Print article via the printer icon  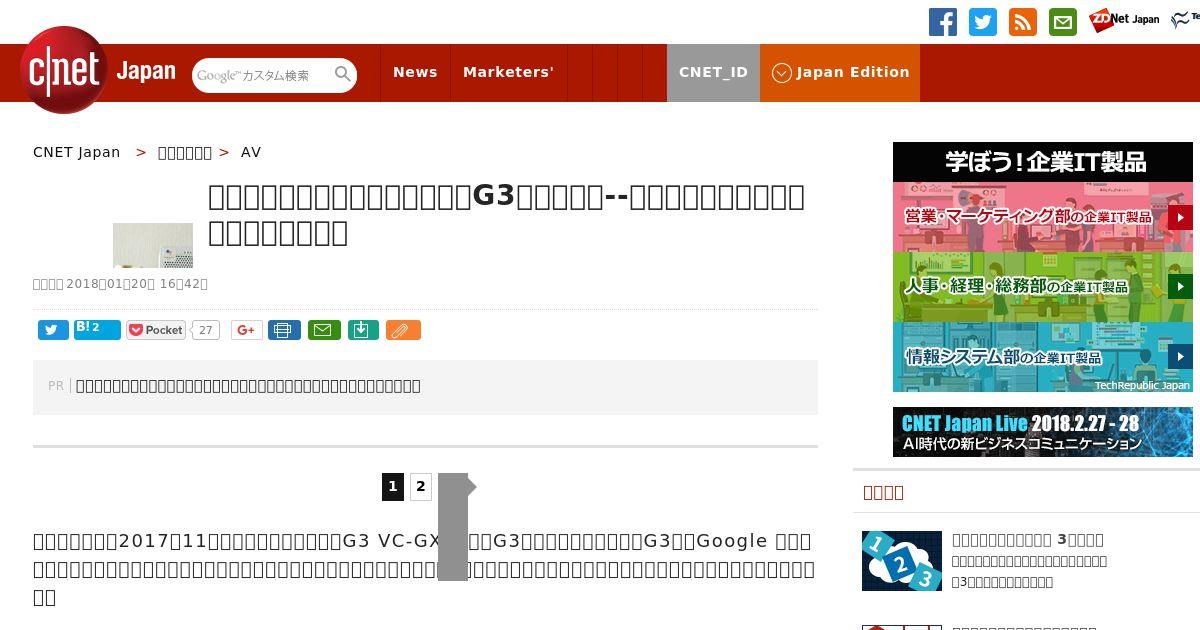click(x=284, y=330)
